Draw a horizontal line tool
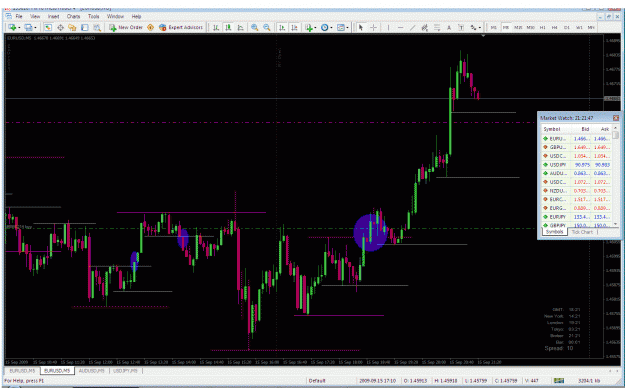Image resolution: width=625 pixels, height=388 pixels. pos(401,28)
